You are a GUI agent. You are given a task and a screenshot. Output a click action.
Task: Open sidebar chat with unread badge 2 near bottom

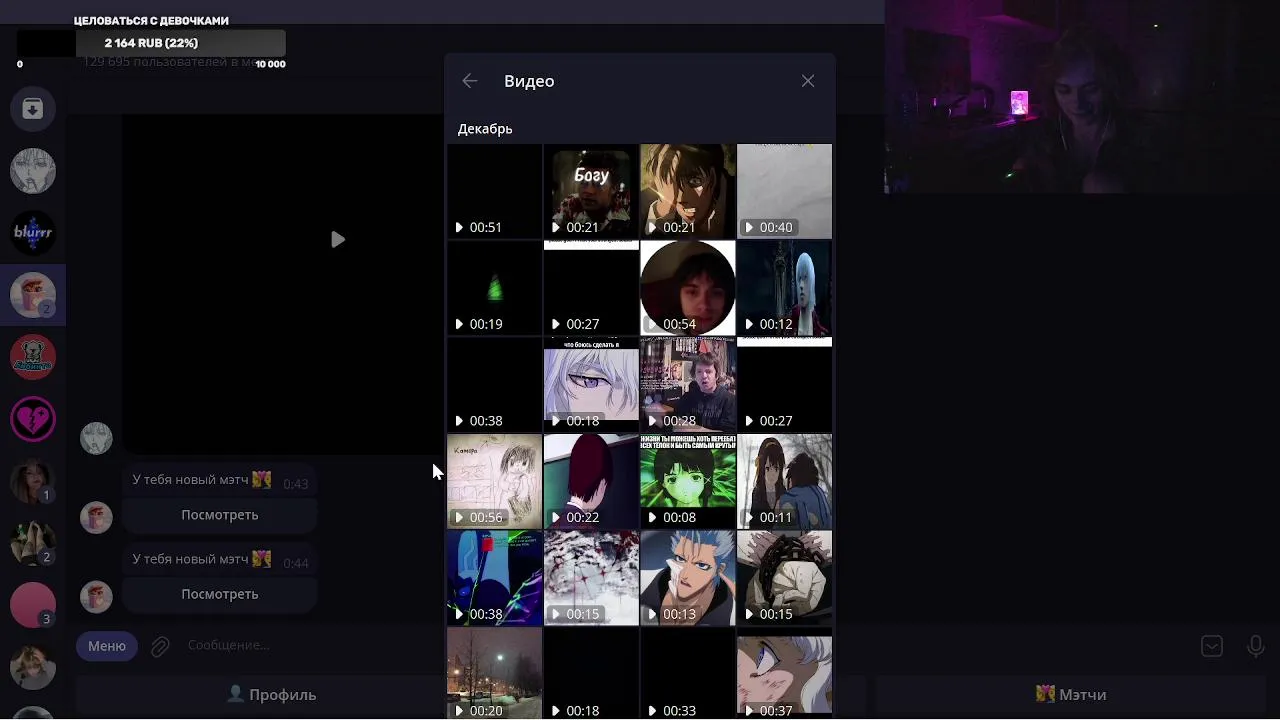pos(33,543)
